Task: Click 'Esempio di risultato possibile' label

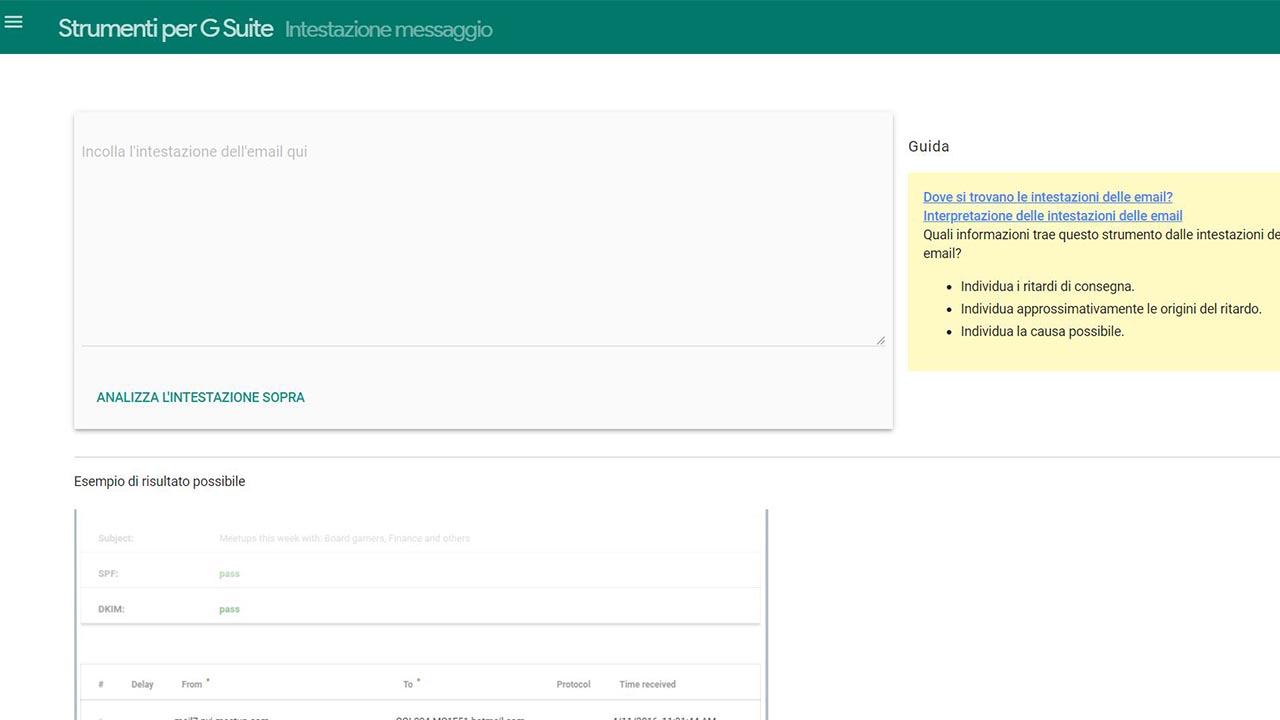Action: pos(159,481)
